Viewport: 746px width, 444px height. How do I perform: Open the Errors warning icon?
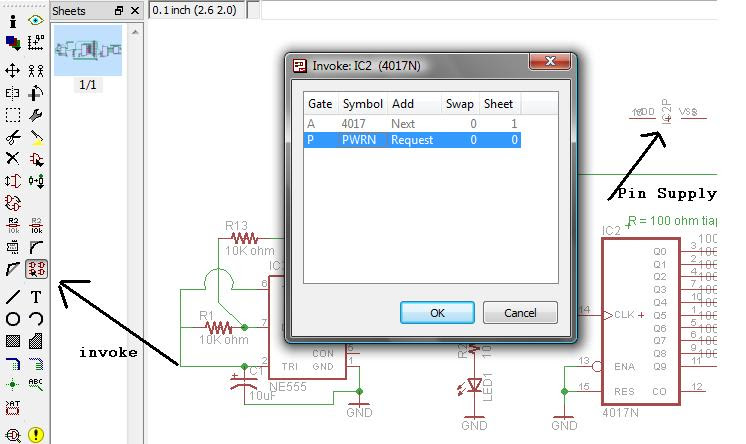click(x=36, y=434)
